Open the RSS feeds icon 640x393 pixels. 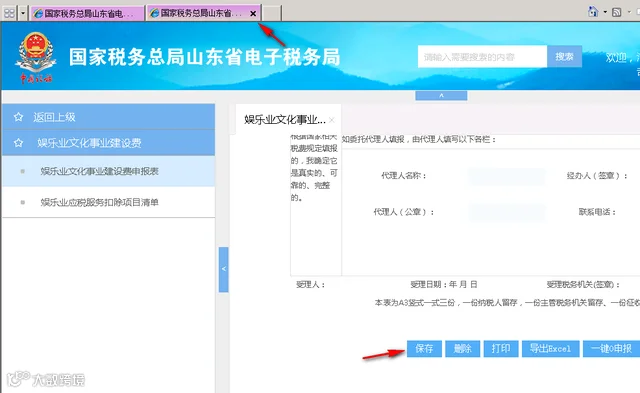[x=617, y=12]
